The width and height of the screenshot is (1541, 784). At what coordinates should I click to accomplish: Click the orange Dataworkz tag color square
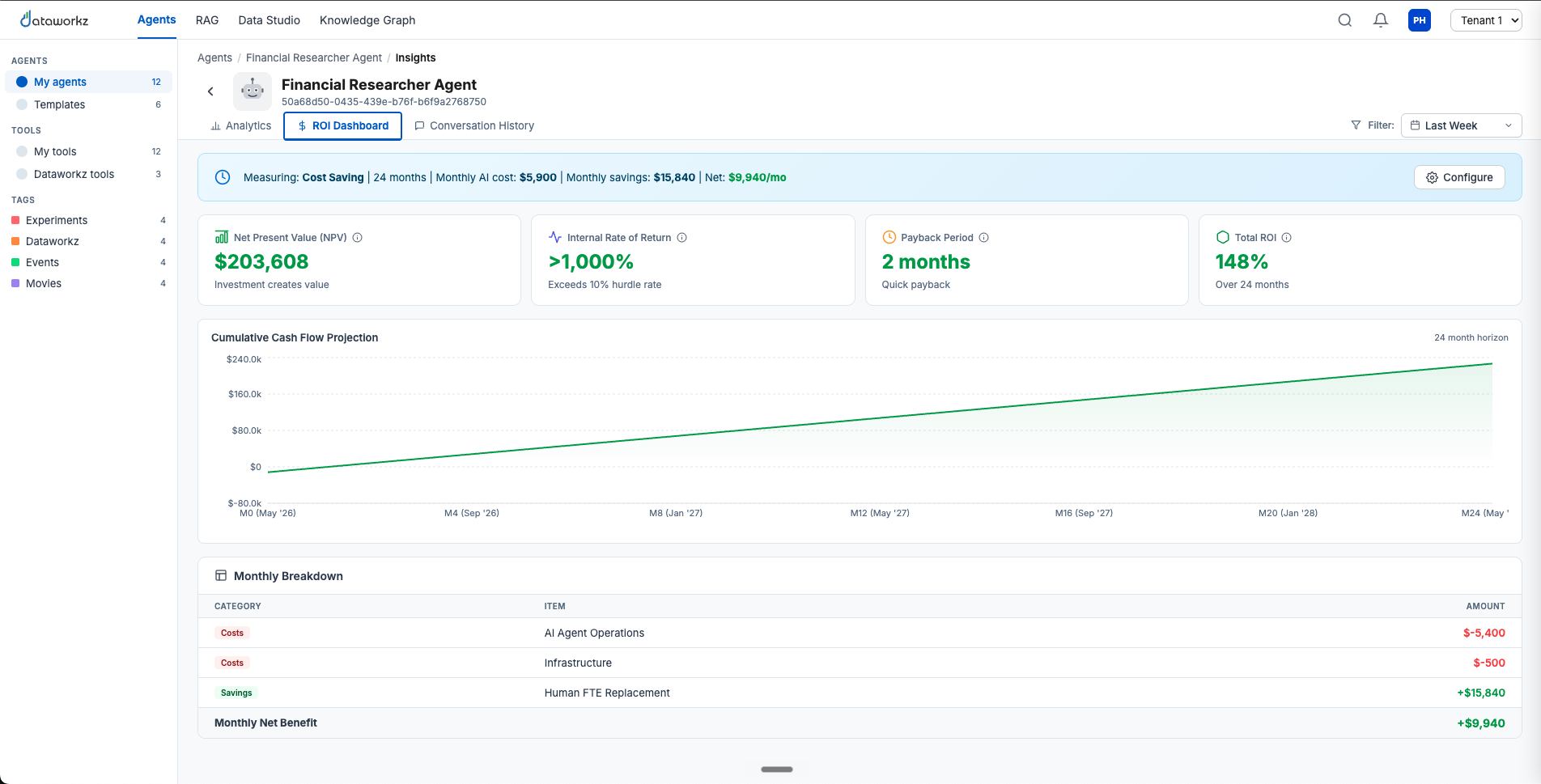15,241
